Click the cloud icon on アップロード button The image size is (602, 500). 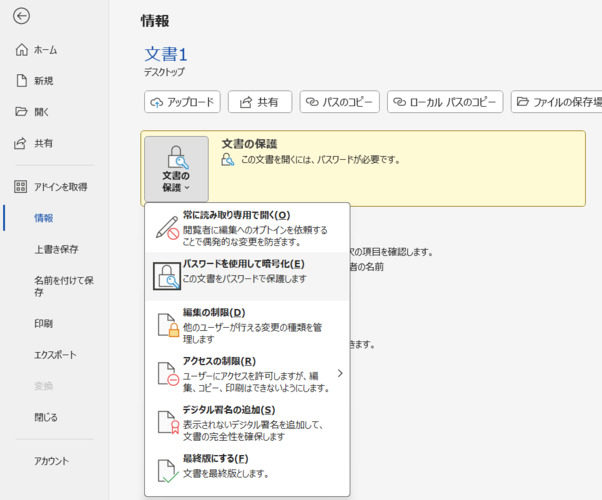pos(157,103)
